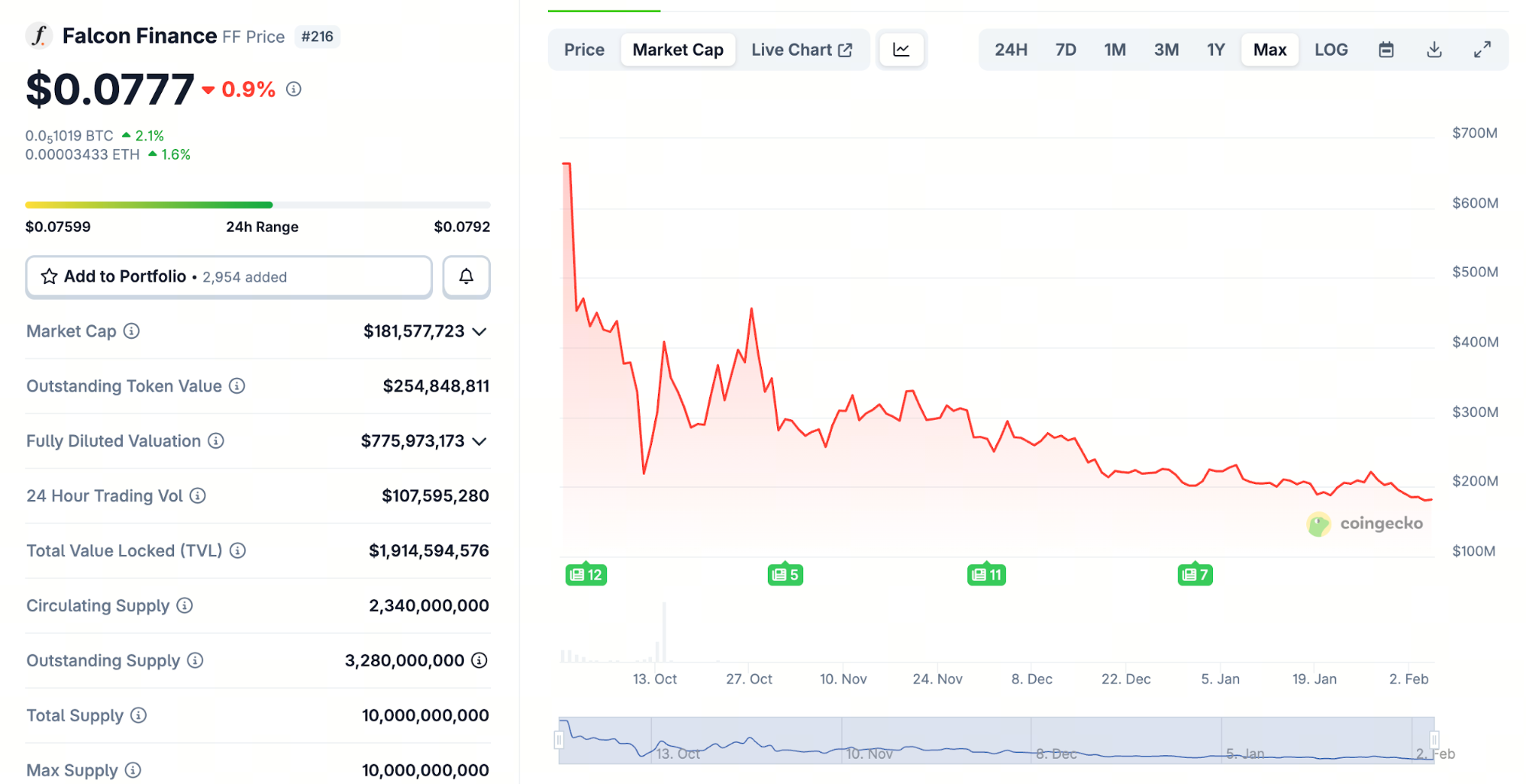The height and width of the screenshot is (784, 1526).
Task: Switch to the Market Cap tab
Action: click(x=678, y=50)
